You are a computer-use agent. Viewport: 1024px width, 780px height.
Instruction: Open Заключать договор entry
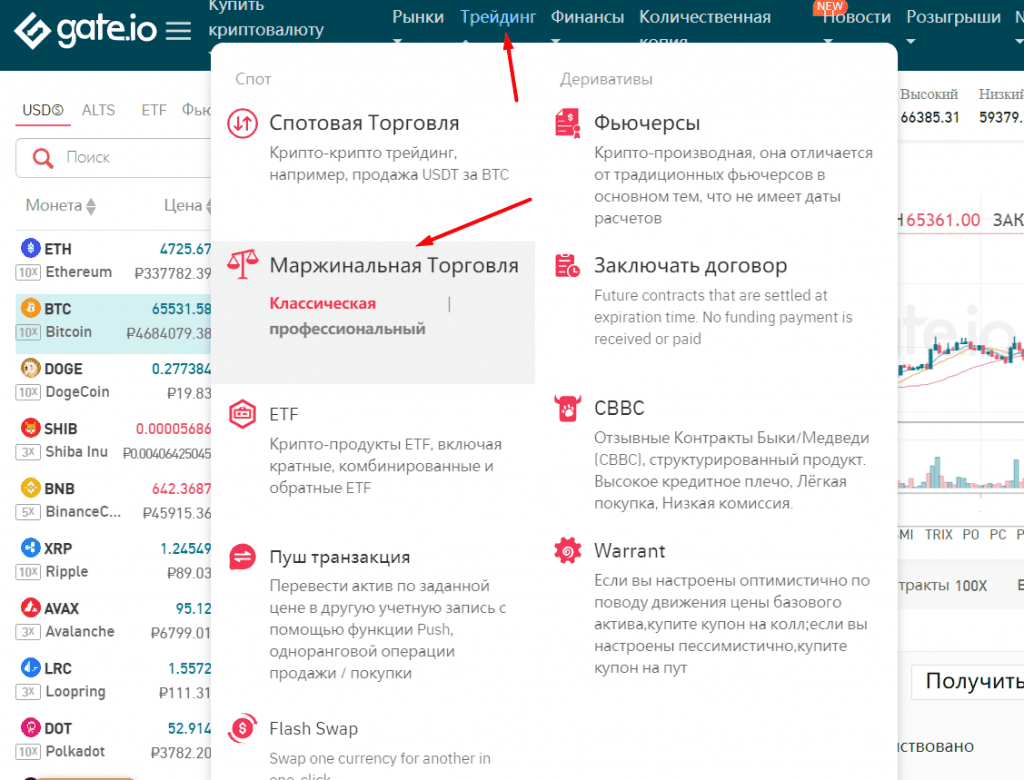coord(690,265)
